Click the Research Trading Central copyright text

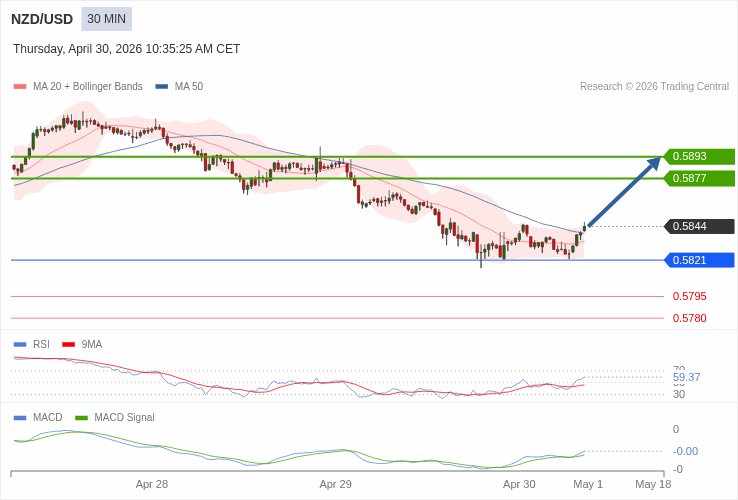(654, 87)
